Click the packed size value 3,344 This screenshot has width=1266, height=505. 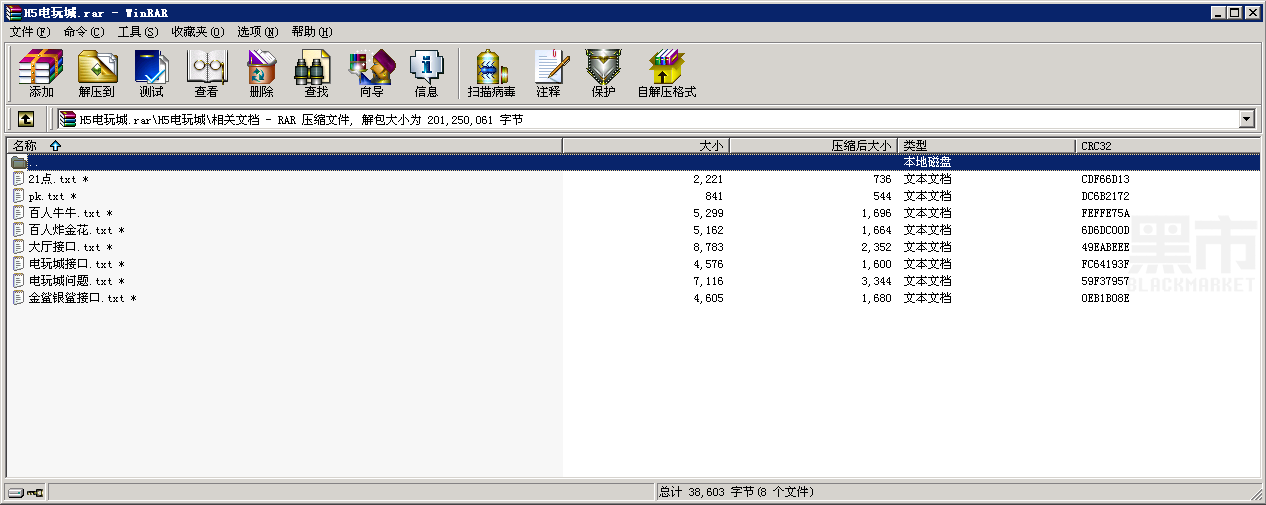point(875,281)
